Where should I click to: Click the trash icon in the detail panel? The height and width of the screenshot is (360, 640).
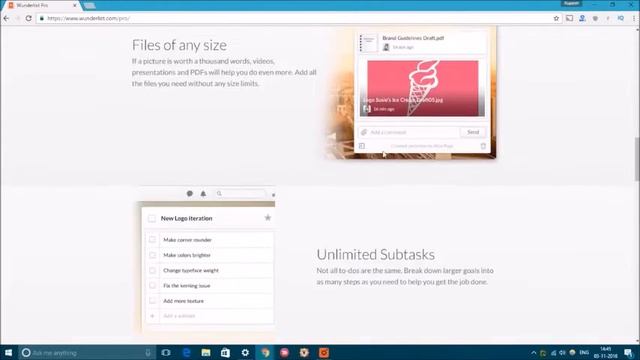click(x=483, y=146)
